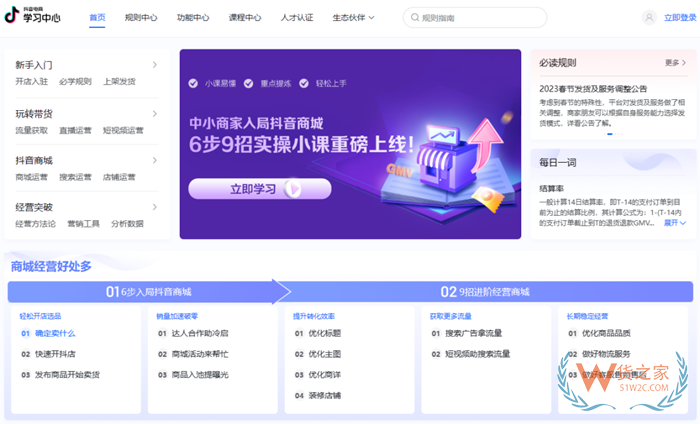This screenshot has height=424, width=700.
Task: Click the 轻松上手 checkmark icon
Action: pos(304,83)
